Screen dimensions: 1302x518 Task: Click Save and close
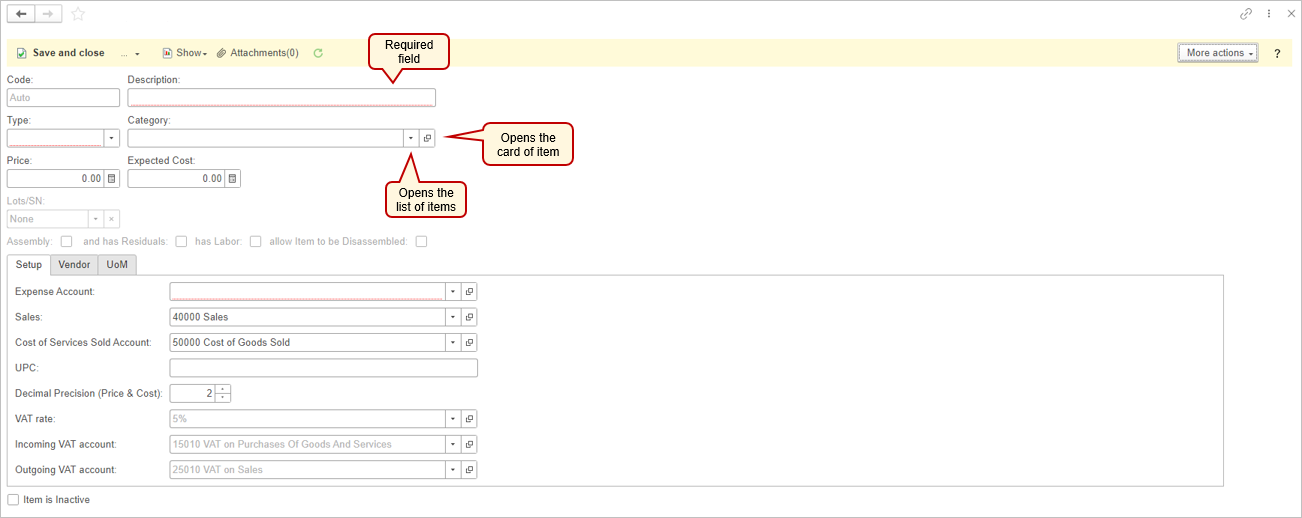tap(60, 53)
